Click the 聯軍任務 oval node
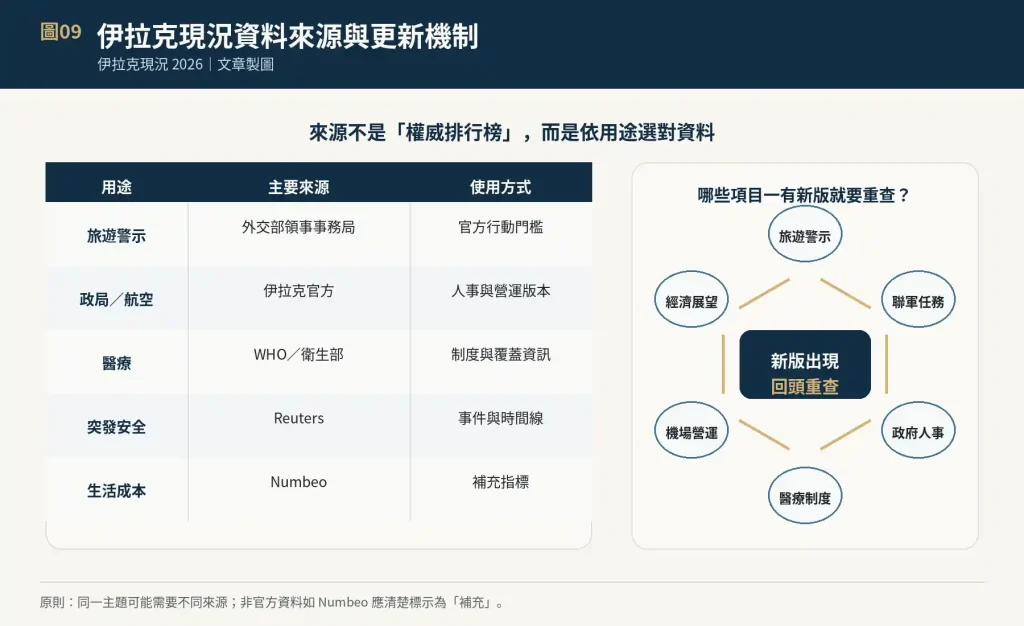 pyautogui.click(x=918, y=300)
